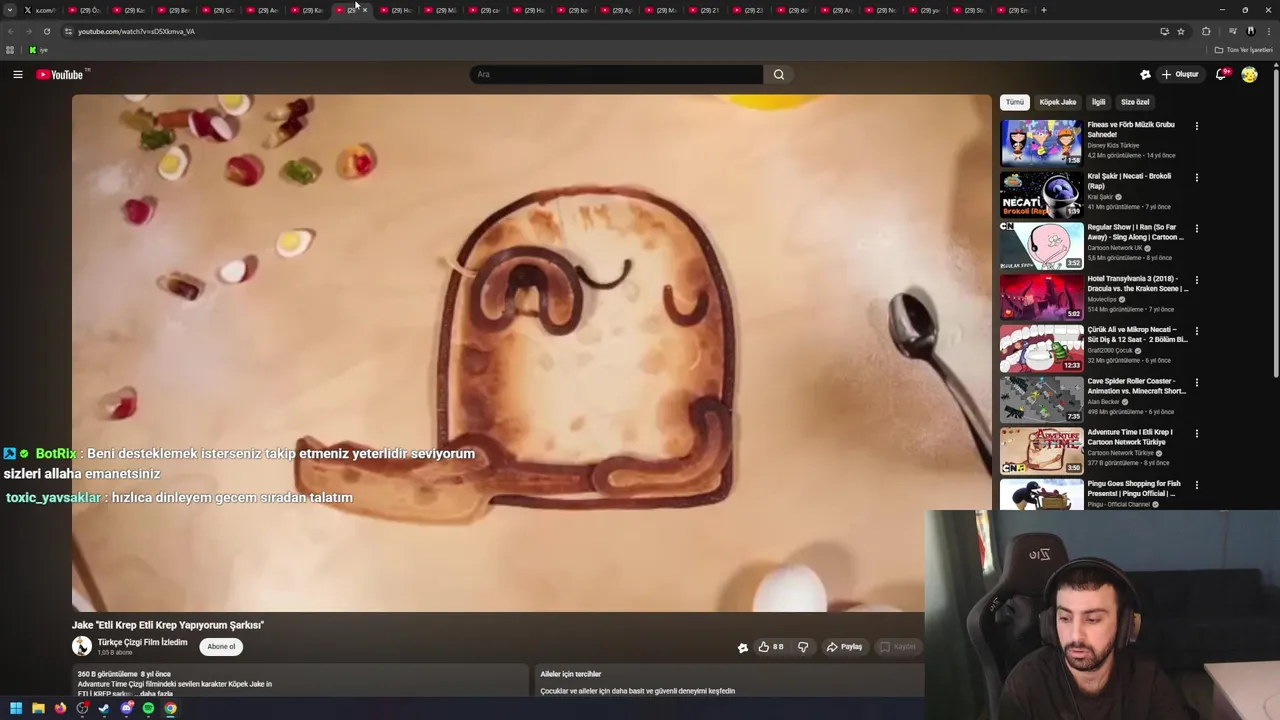The image size is (1280, 720).
Task: Click the gear-shaped icon beside Oluştur
Action: coord(1145,74)
